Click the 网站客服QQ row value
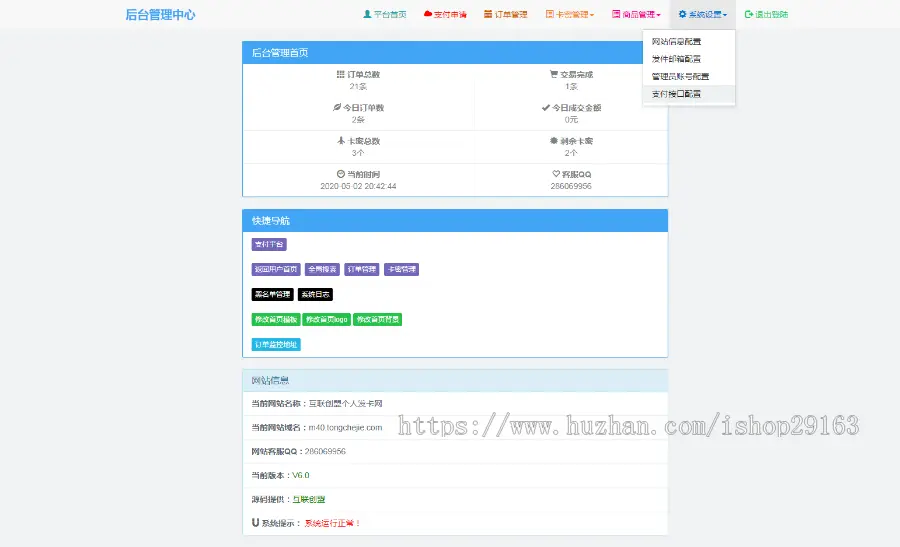Viewport: 900px width, 547px height. 325,451
